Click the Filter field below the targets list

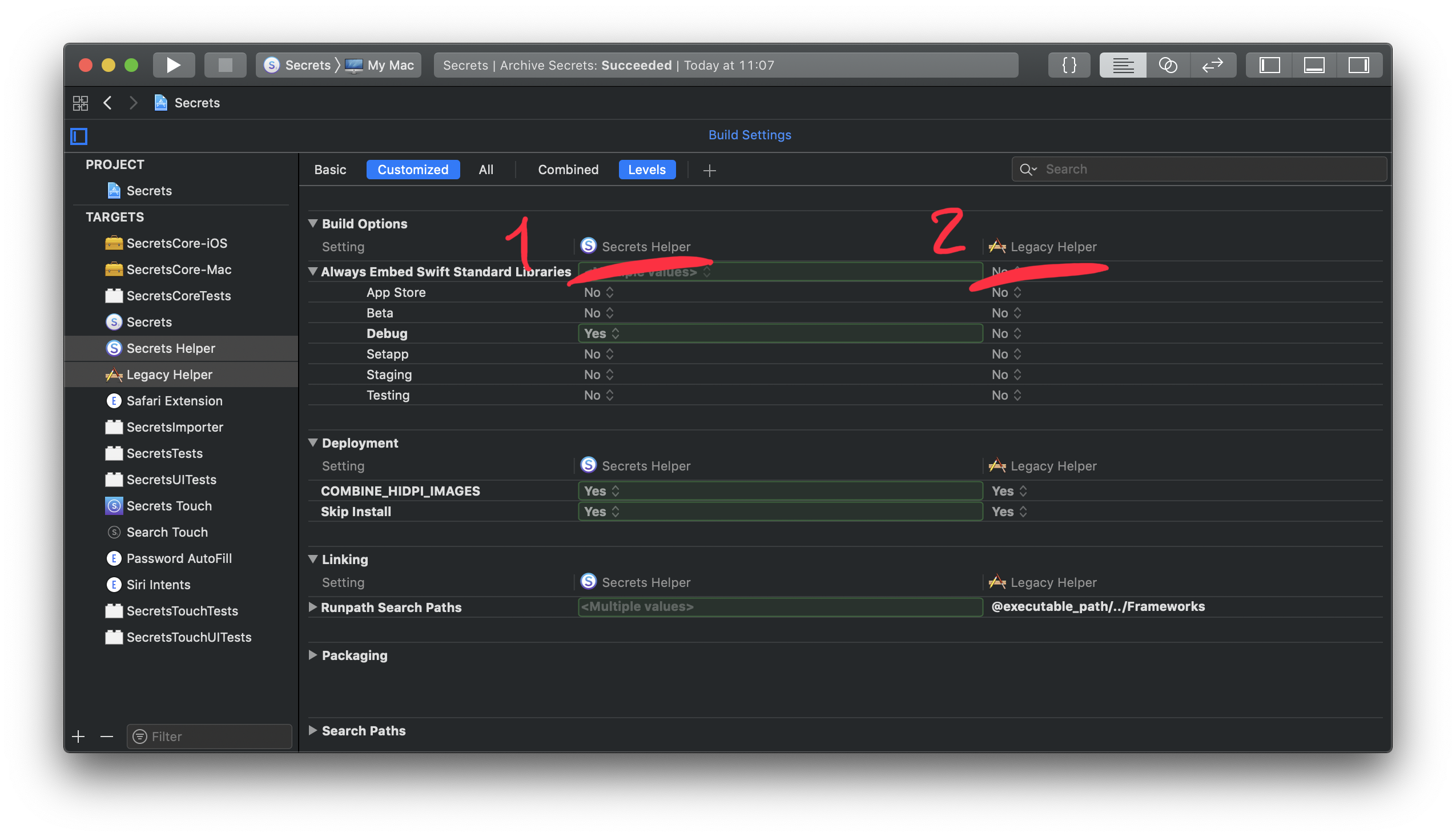coord(208,736)
